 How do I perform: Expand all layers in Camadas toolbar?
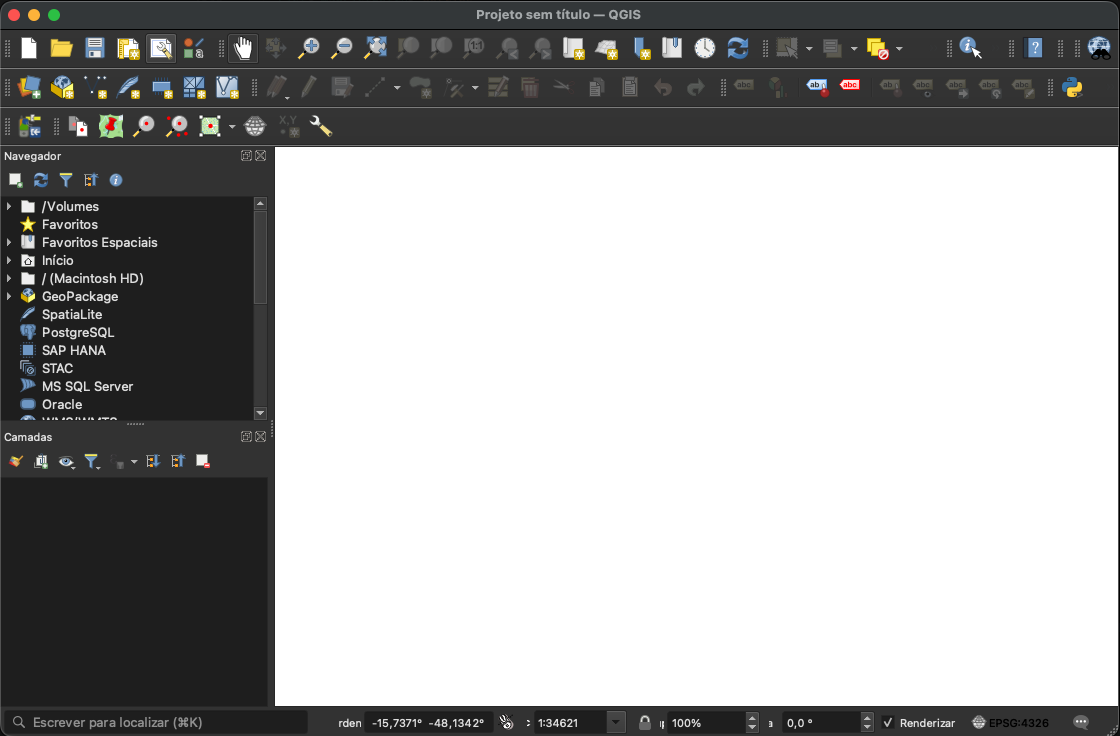click(153, 462)
